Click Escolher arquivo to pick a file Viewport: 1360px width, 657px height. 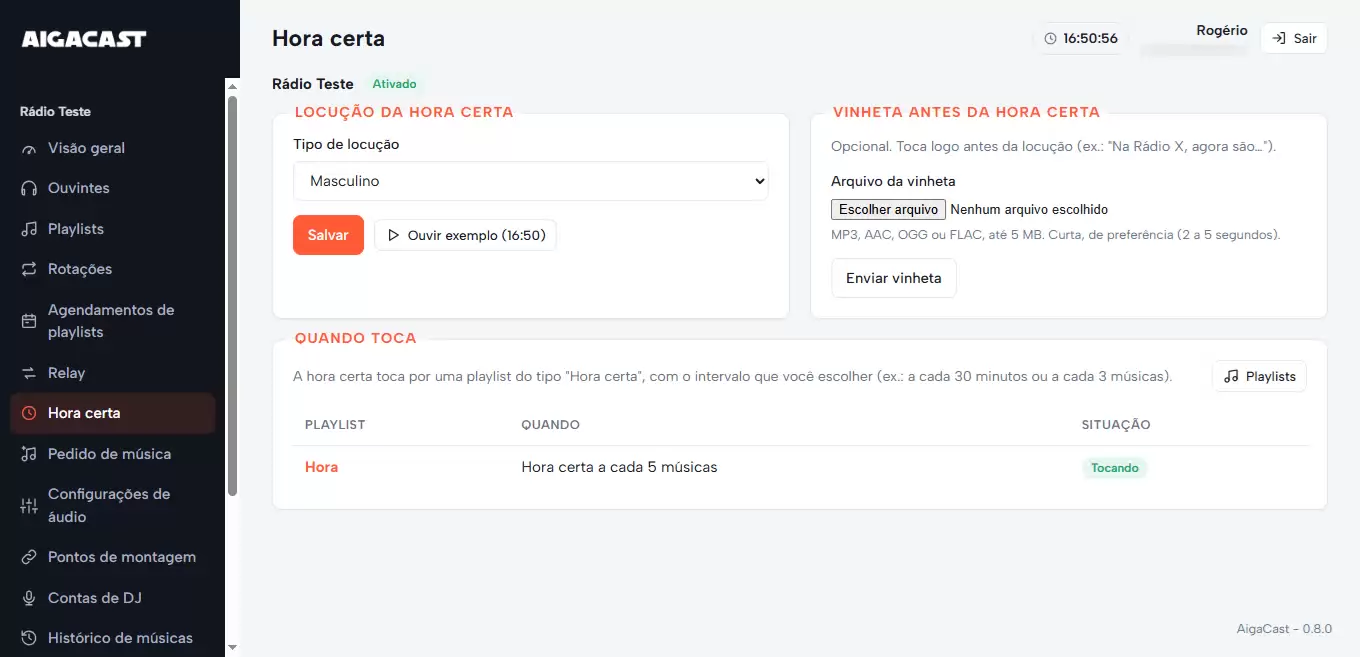(x=888, y=210)
